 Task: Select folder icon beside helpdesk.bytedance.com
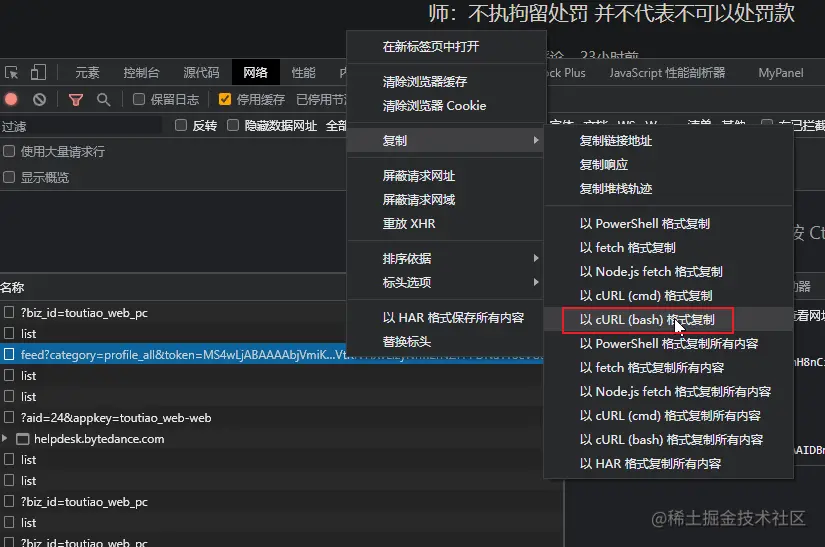pyautogui.click(x=23, y=439)
